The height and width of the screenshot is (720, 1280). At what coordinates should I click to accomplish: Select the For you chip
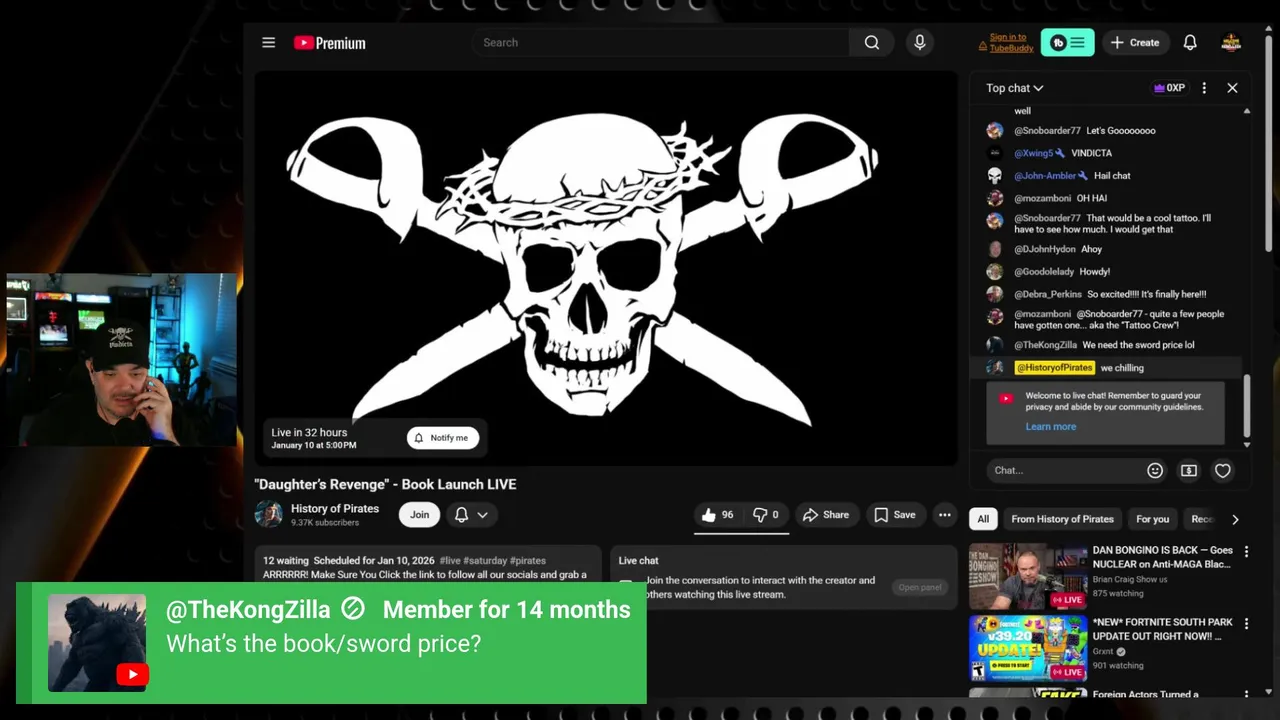(x=1152, y=519)
